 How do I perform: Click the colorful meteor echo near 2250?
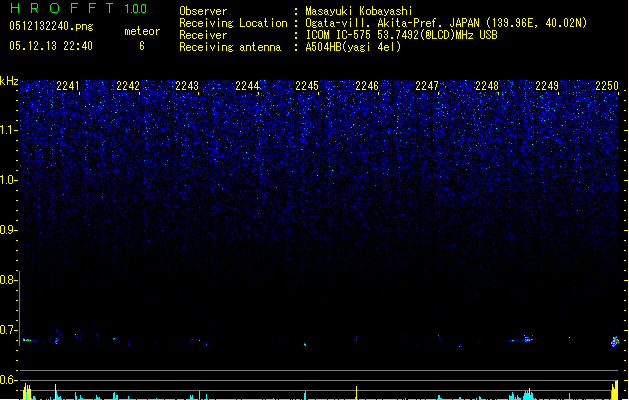tap(615, 341)
